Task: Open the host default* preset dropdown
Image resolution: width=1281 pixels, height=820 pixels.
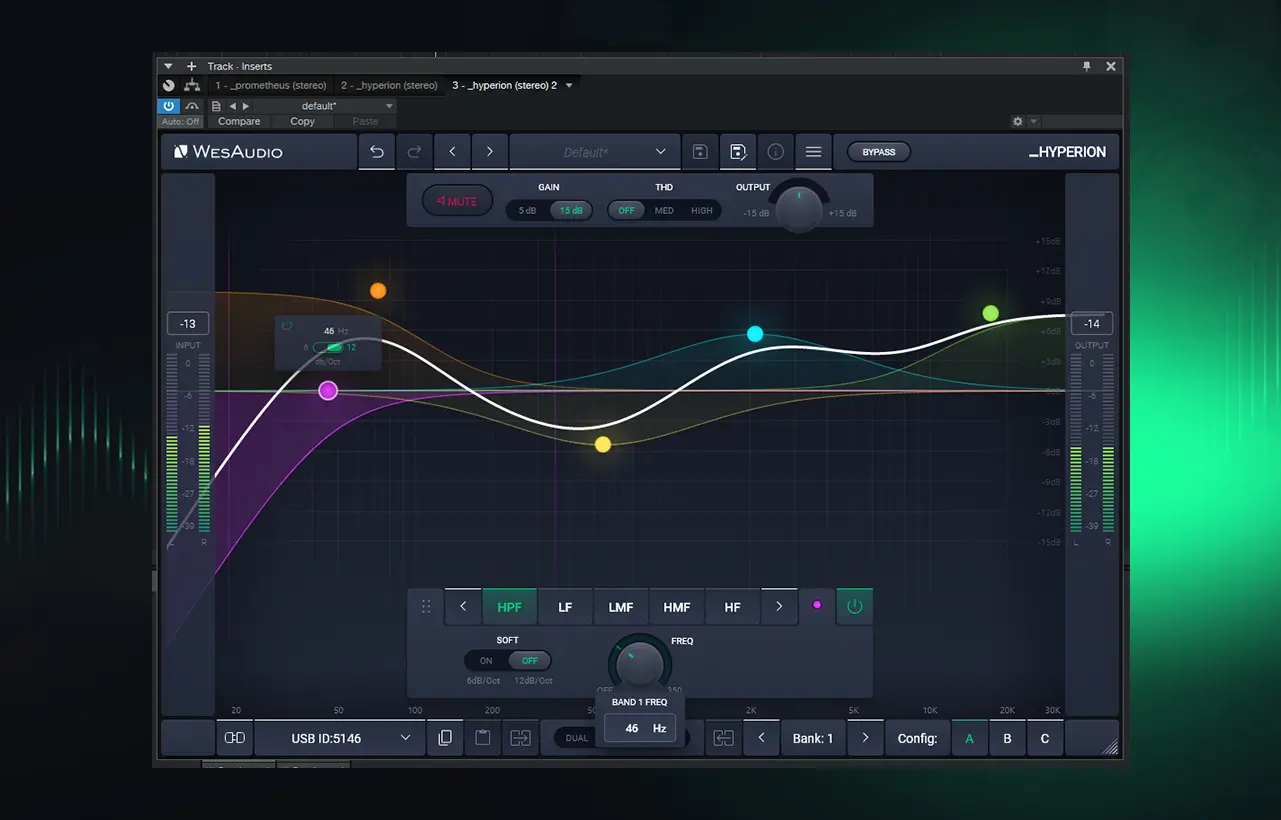Action: point(326,106)
